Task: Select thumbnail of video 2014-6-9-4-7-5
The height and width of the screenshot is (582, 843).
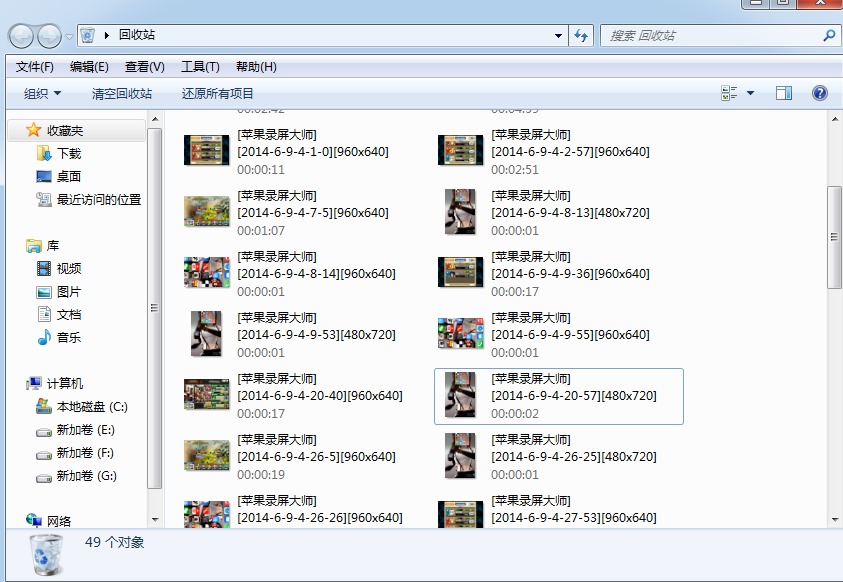Action: coord(206,211)
